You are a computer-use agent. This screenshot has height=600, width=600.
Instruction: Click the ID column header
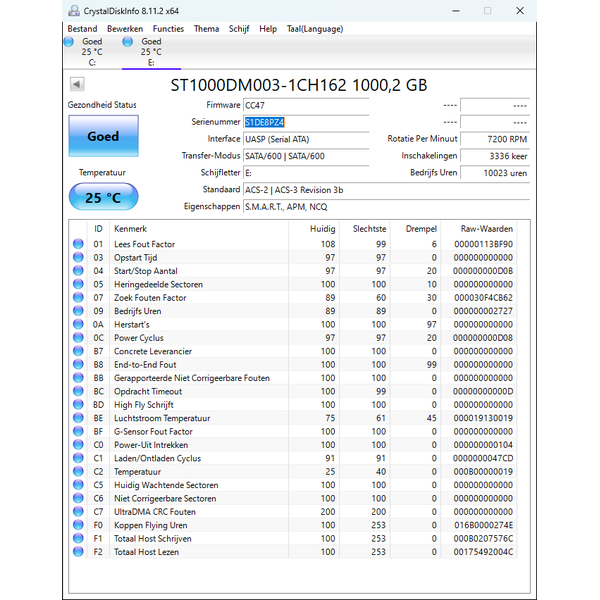coord(98,229)
